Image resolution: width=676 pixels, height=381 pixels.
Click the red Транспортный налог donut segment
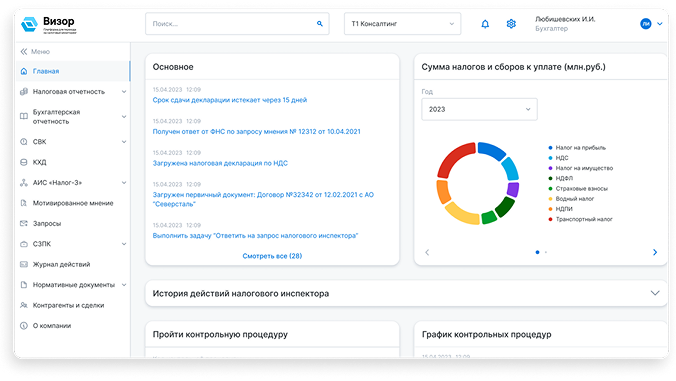455,159
